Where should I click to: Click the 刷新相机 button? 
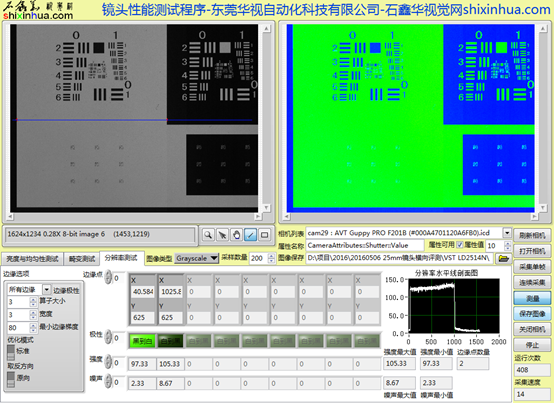point(532,236)
